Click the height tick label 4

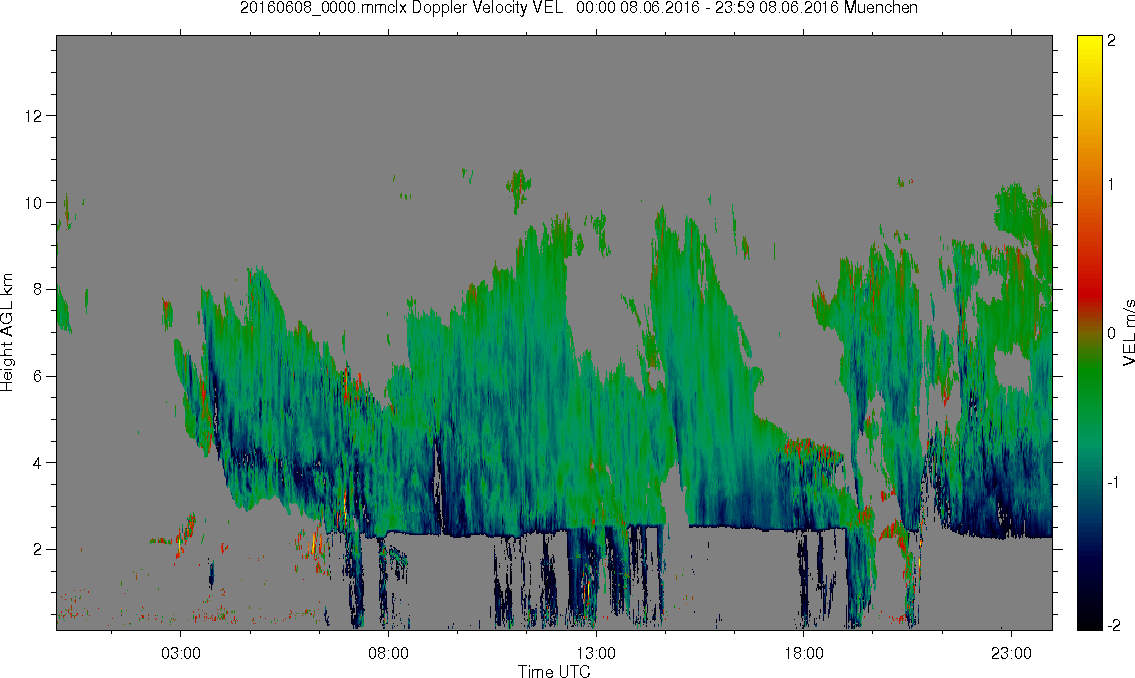[38, 463]
